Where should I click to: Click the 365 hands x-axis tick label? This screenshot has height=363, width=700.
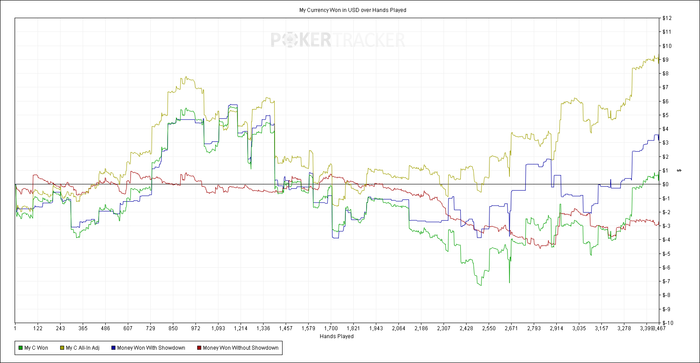pos(83,329)
